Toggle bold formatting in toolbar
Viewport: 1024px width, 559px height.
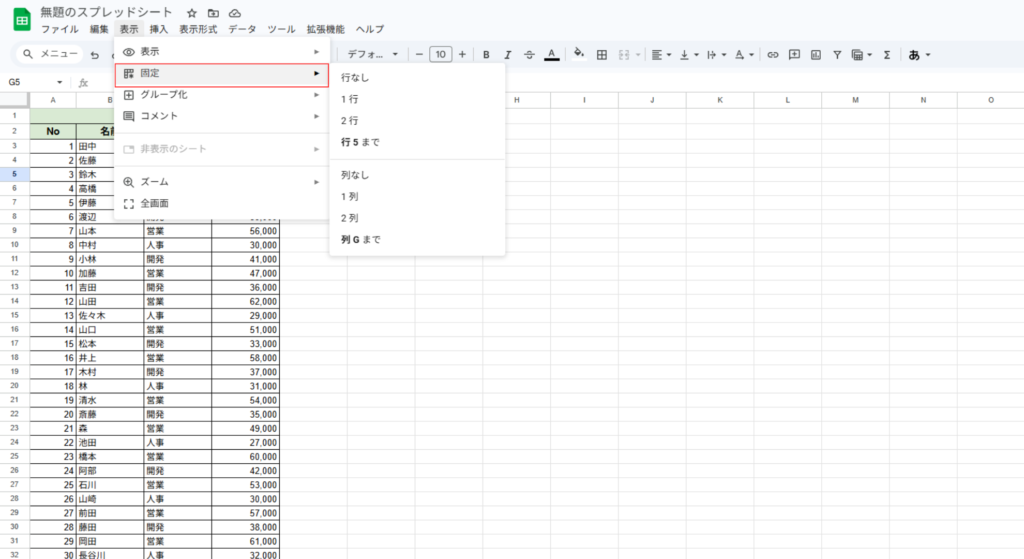coord(486,55)
